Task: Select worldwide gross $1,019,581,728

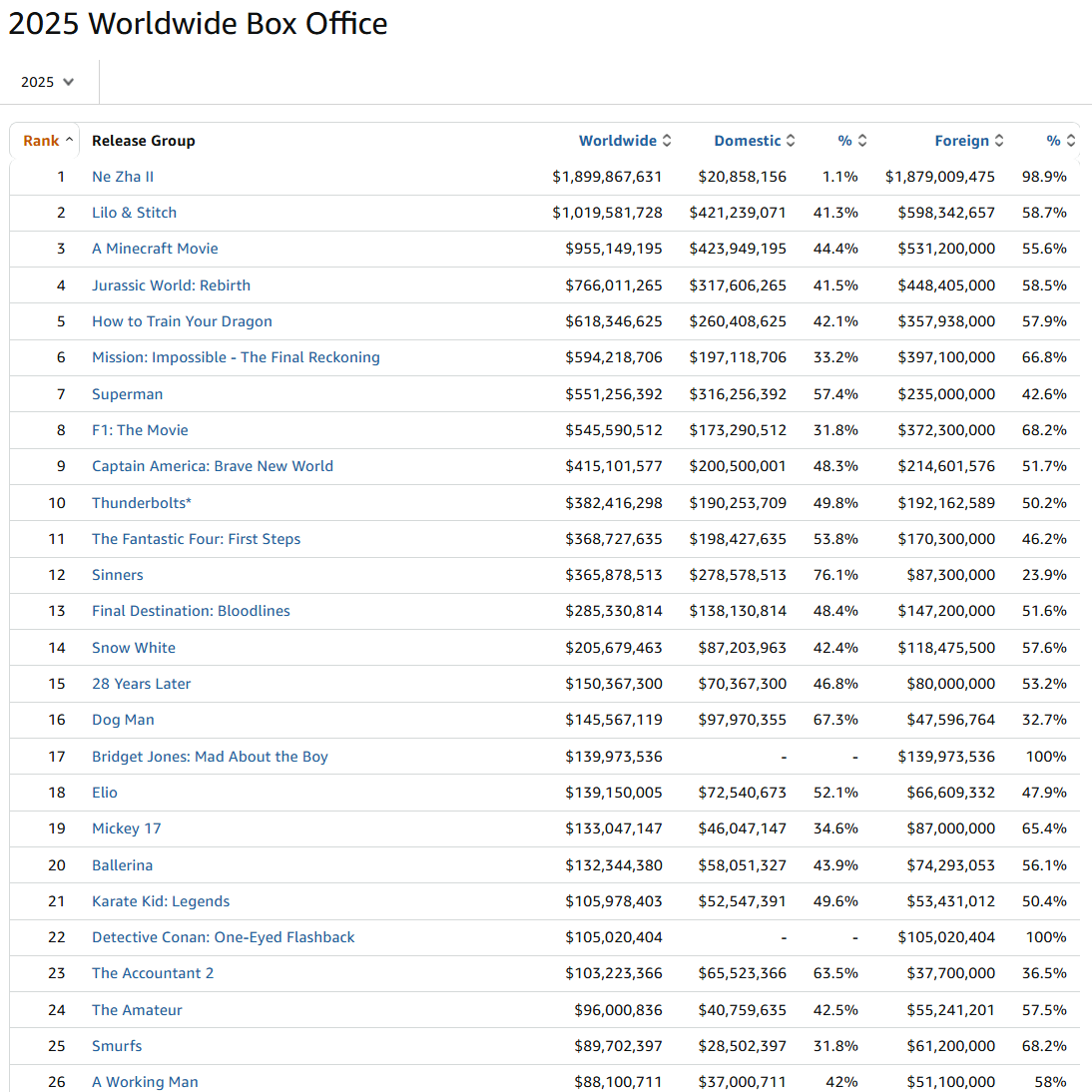Action: [607, 213]
